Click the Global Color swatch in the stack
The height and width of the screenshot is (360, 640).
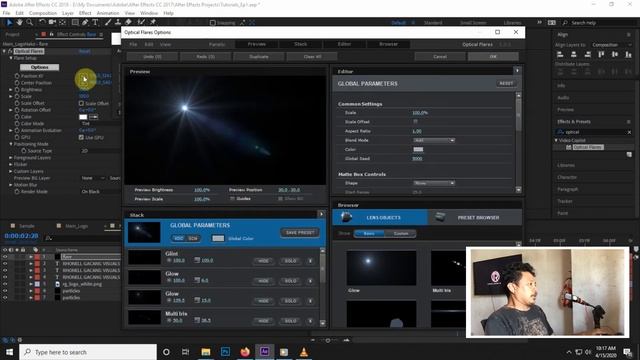click(218, 238)
